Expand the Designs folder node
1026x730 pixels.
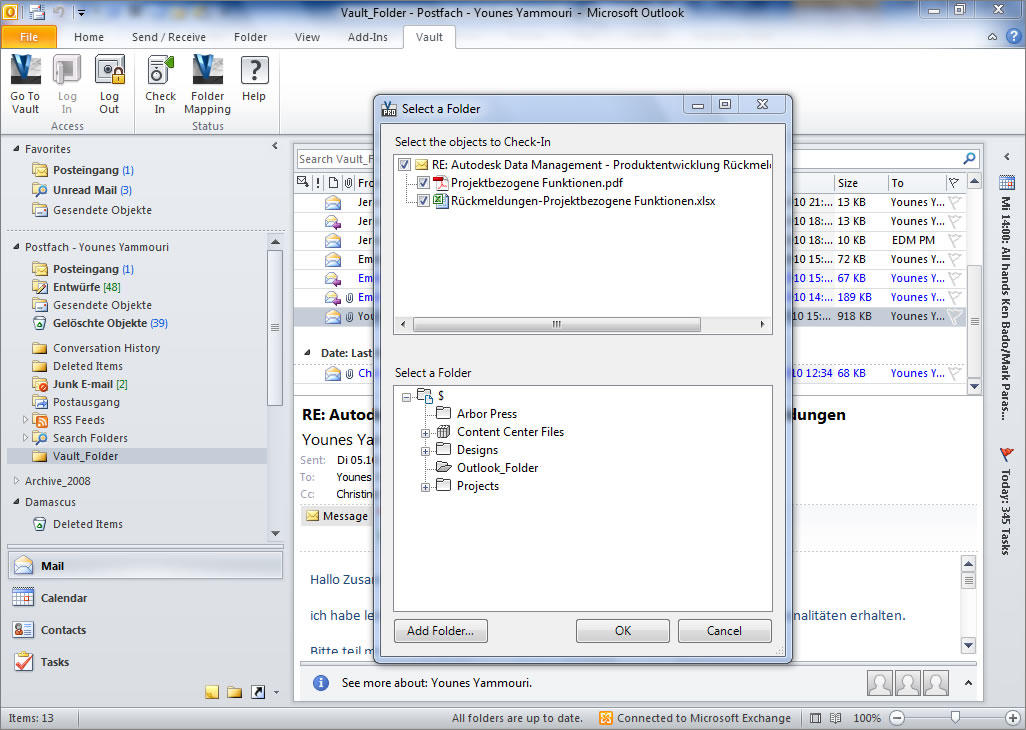point(425,451)
